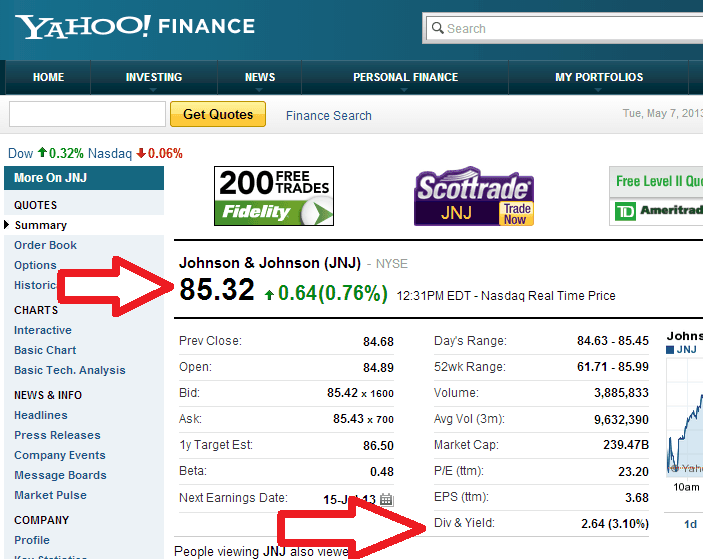Click the Fidelity green arrow button
Viewport: 703px width, 559px height.
tap(318, 212)
